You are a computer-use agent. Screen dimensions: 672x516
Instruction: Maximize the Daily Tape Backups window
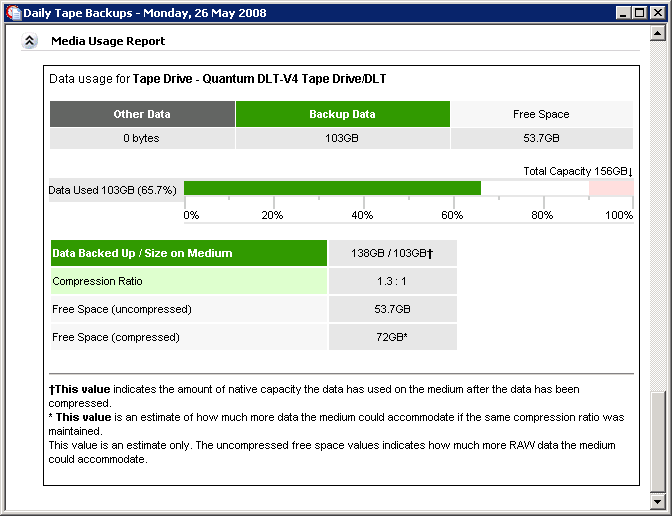639,12
